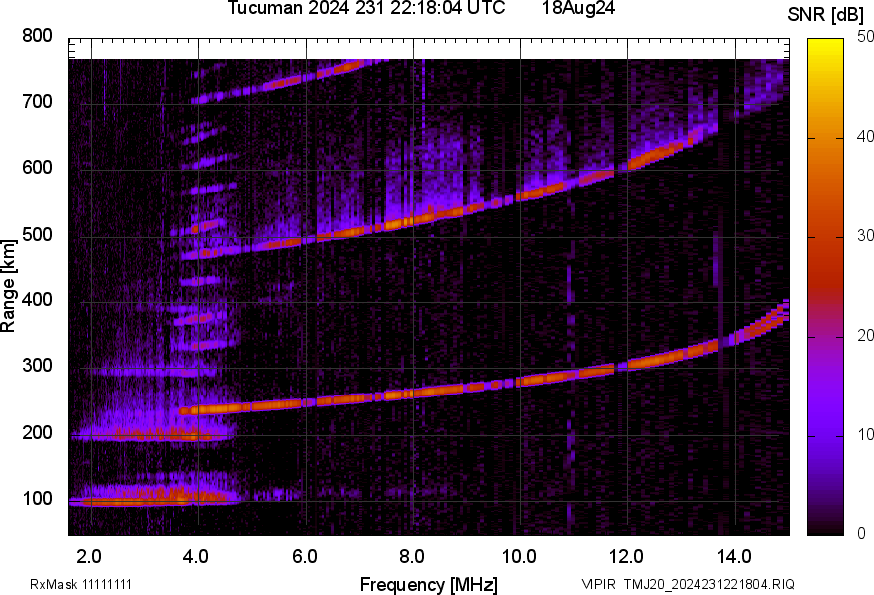Click the 'RxMask 11111111' footer text

[81, 584]
